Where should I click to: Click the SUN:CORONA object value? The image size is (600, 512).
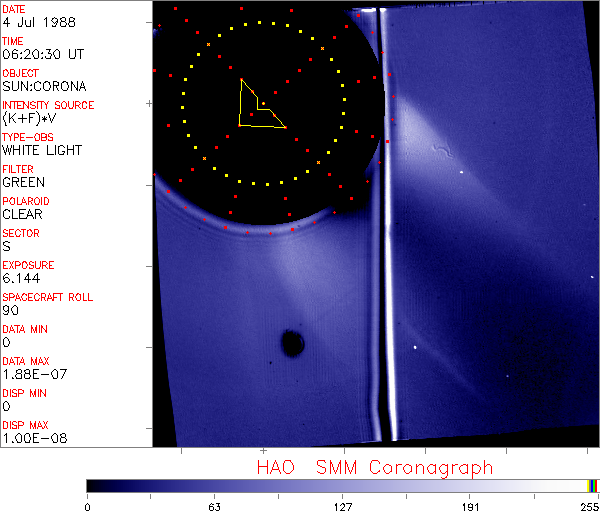(43, 87)
